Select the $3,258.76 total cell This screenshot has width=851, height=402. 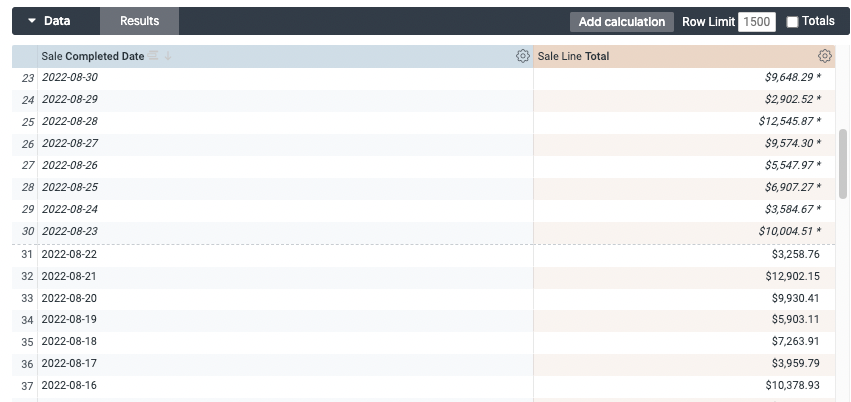click(x=795, y=254)
